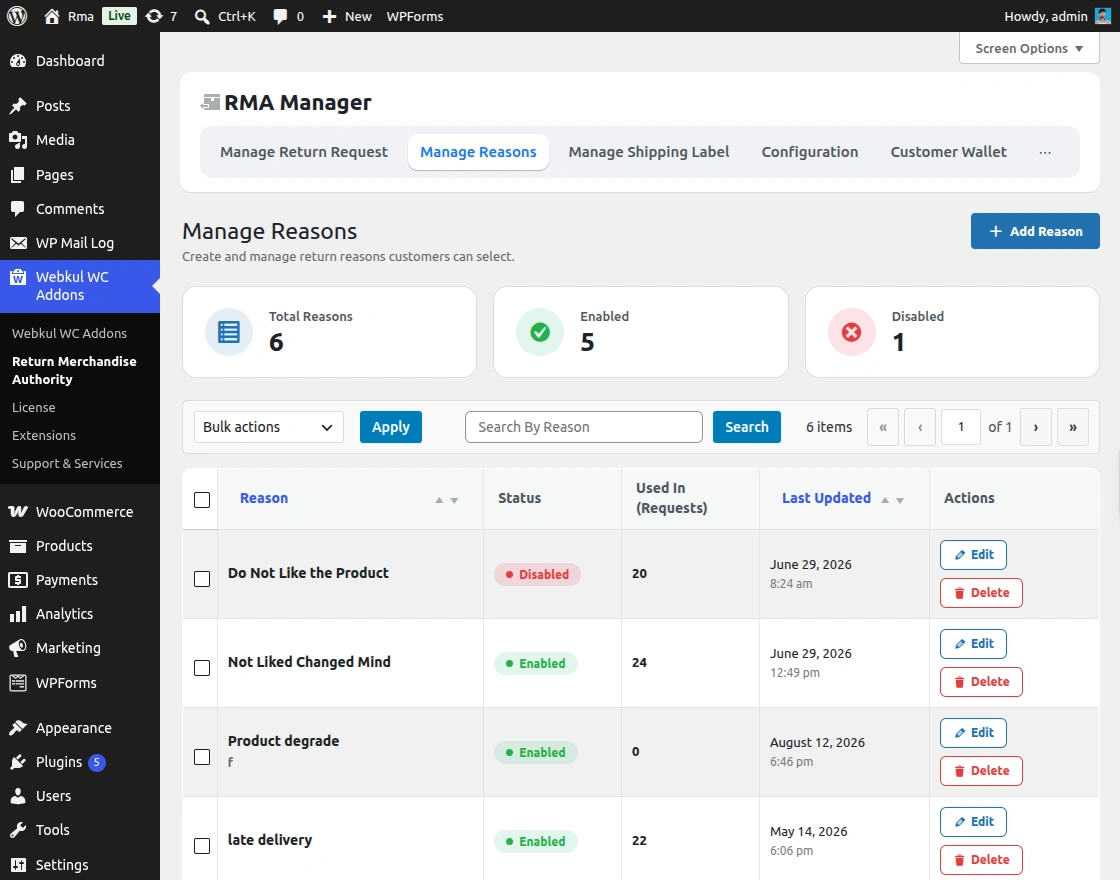Click the WordPress logo icon
Image resolution: width=1120 pixels, height=880 pixels.
tap(17, 16)
